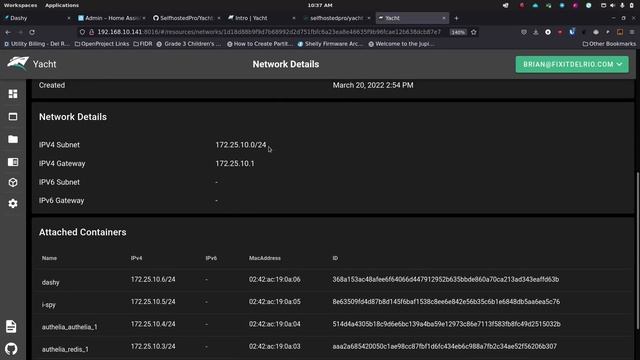Open the BRIAN@FIXITDELRIO.COM user dropdown
The height and width of the screenshot is (360, 640).
[x=572, y=64]
